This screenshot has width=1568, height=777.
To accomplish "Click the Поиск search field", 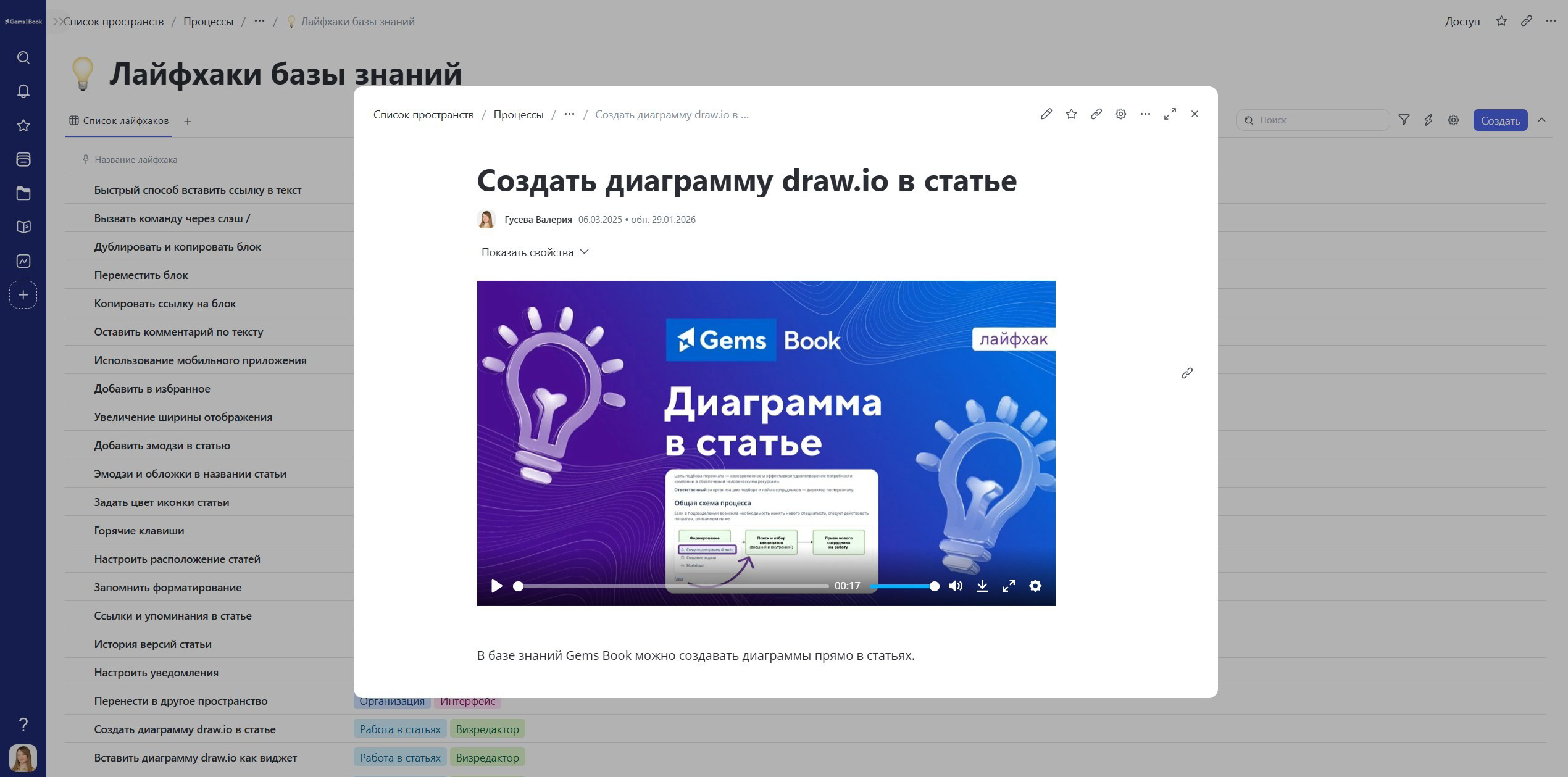I will coord(1313,120).
